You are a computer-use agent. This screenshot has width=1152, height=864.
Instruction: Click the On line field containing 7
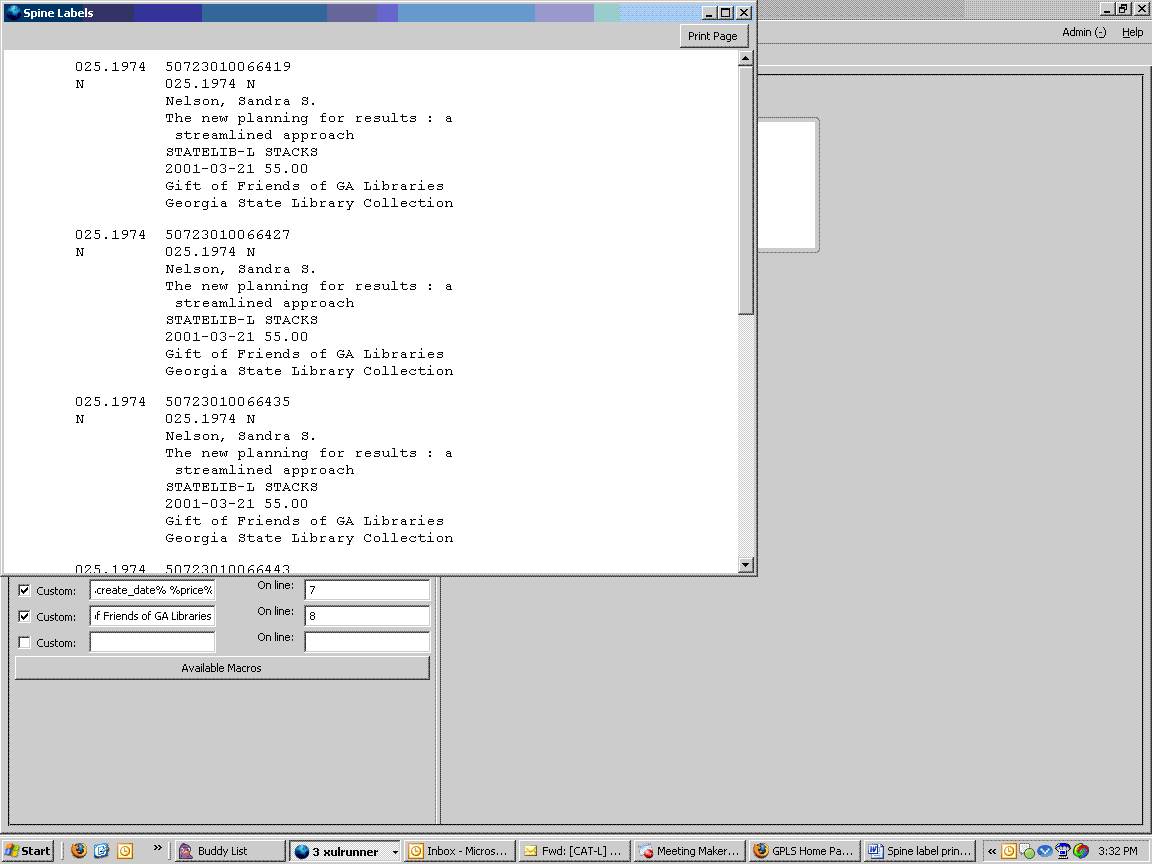pos(367,590)
